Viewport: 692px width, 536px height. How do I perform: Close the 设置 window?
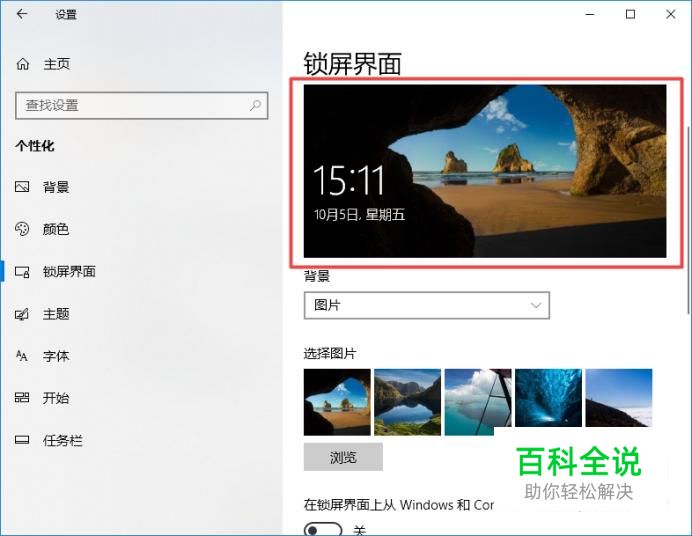pyautogui.click(x=670, y=14)
